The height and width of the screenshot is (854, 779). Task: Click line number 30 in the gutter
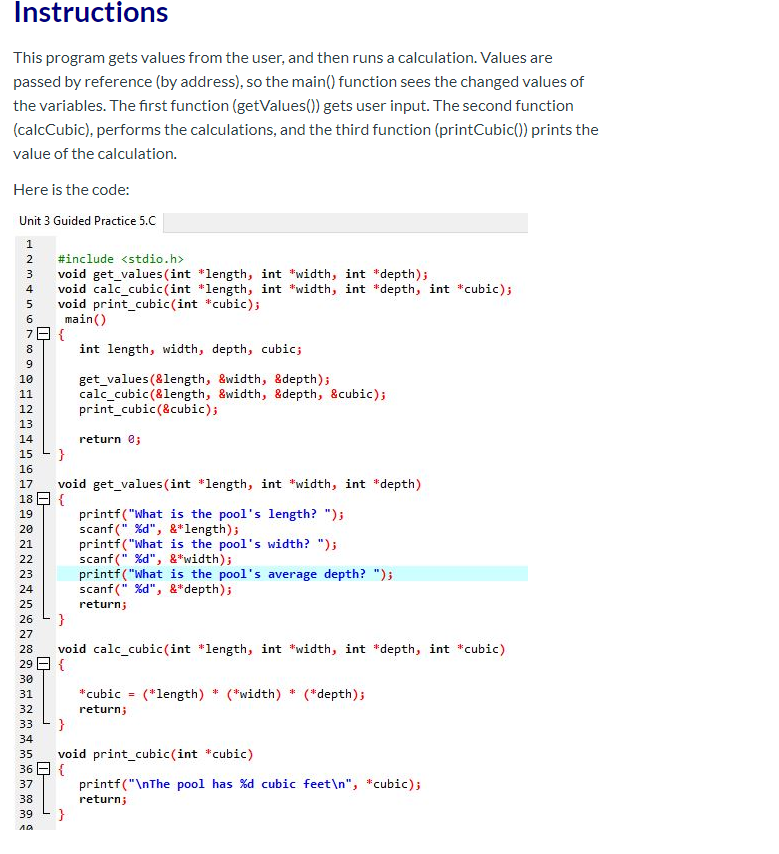[26, 679]
